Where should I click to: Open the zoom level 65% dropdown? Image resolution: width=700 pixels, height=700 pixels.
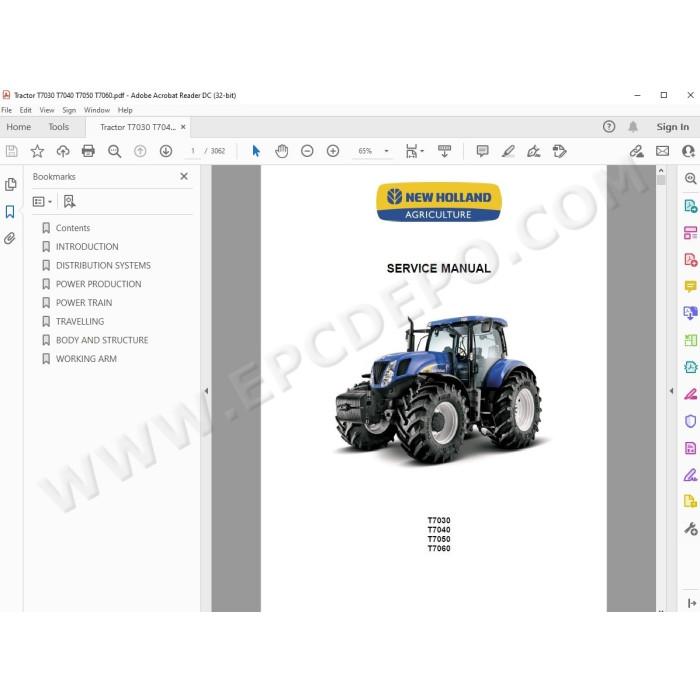[387, 151]
